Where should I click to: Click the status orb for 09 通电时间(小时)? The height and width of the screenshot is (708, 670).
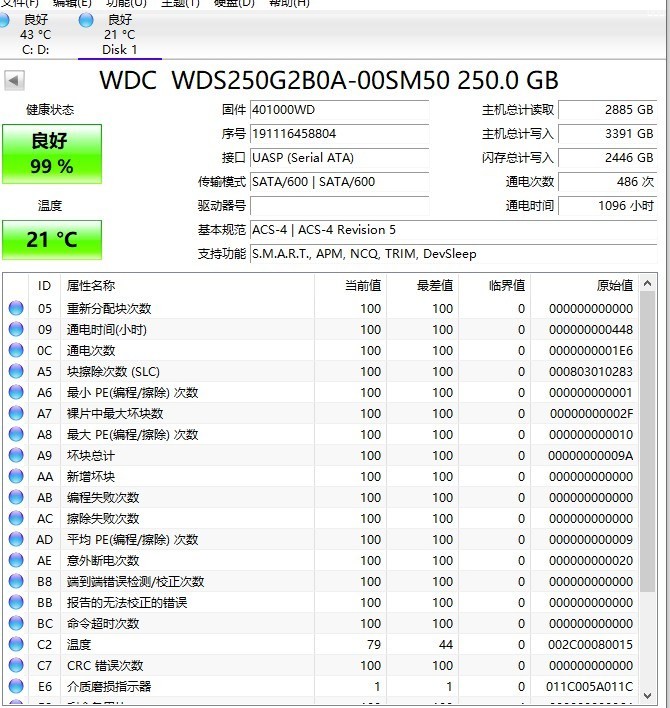pyautogui.click(x=16, y=329)
